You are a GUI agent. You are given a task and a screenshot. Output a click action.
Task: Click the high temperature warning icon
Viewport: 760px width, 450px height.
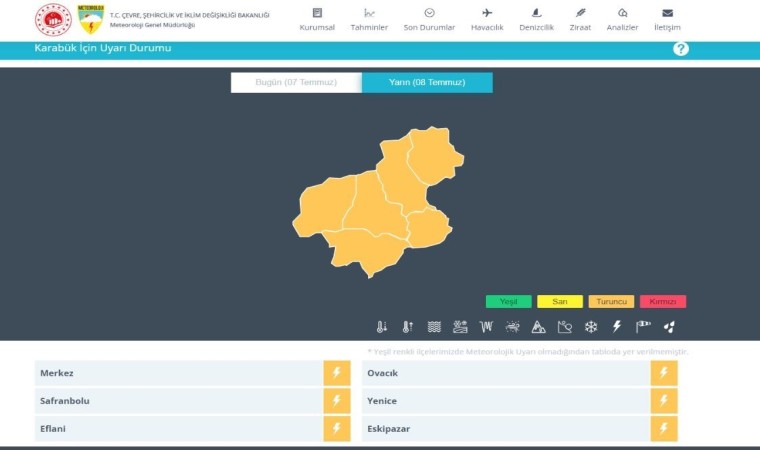pos(407,327)
